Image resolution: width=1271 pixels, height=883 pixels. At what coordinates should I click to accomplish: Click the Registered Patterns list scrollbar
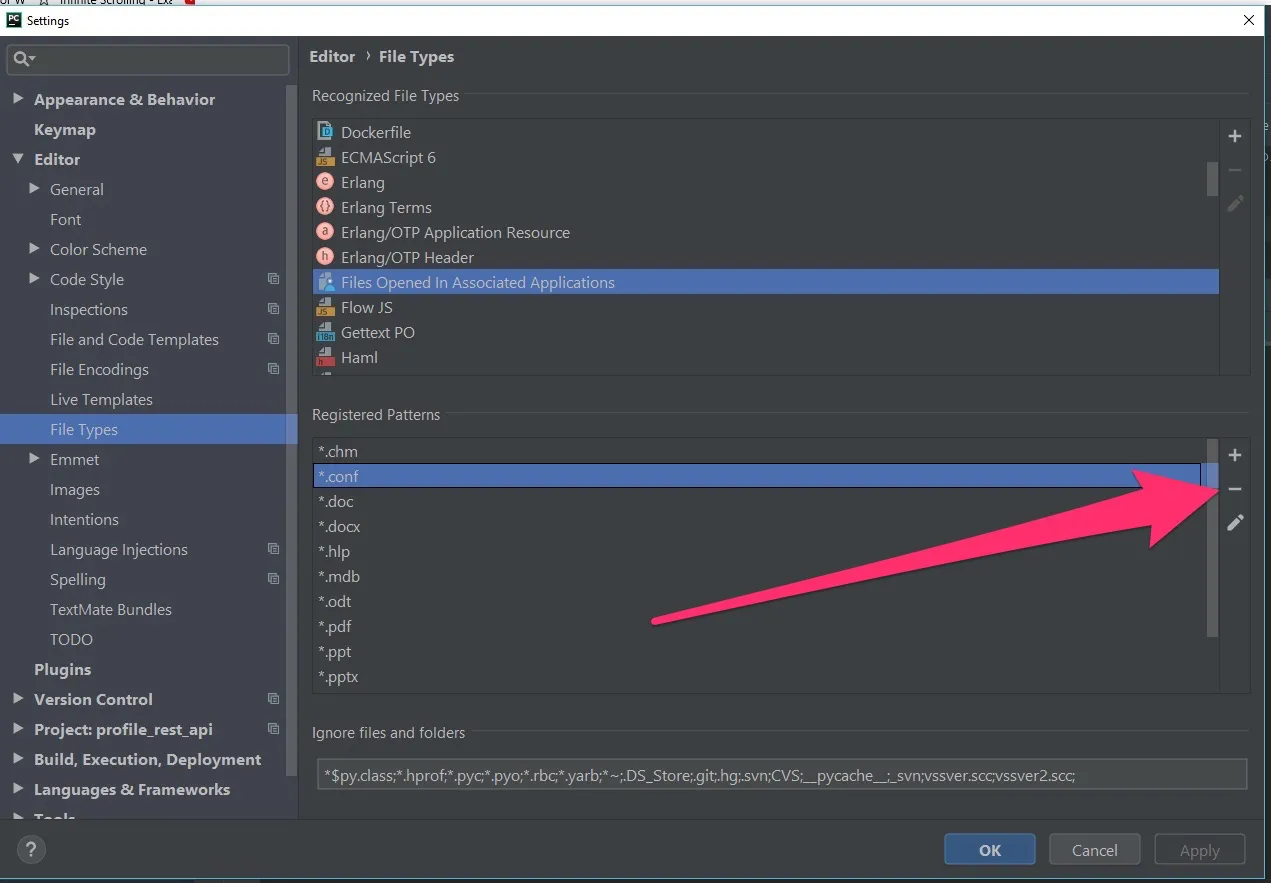coord(1212,538)
